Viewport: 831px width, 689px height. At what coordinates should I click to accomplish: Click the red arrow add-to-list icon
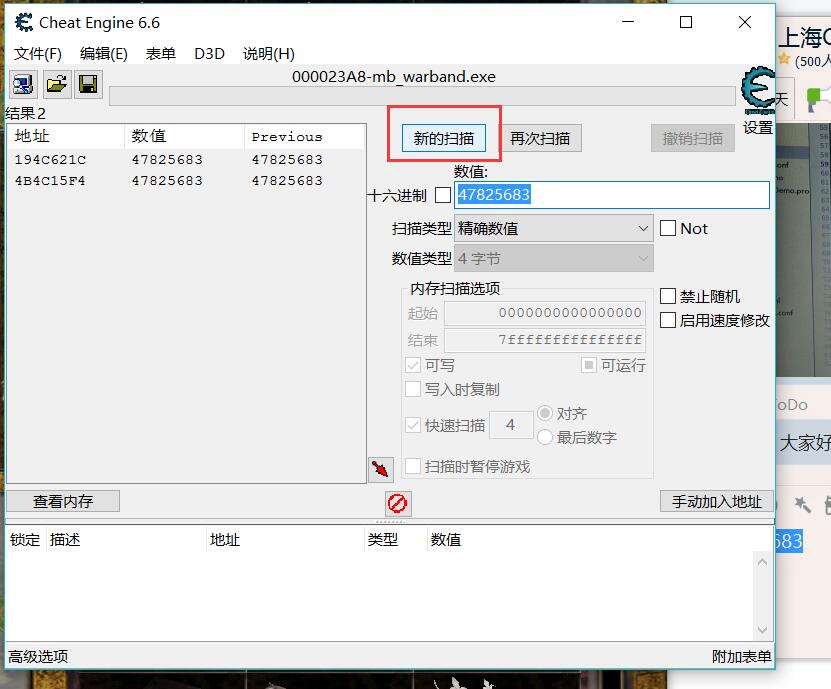coord(381,470)
